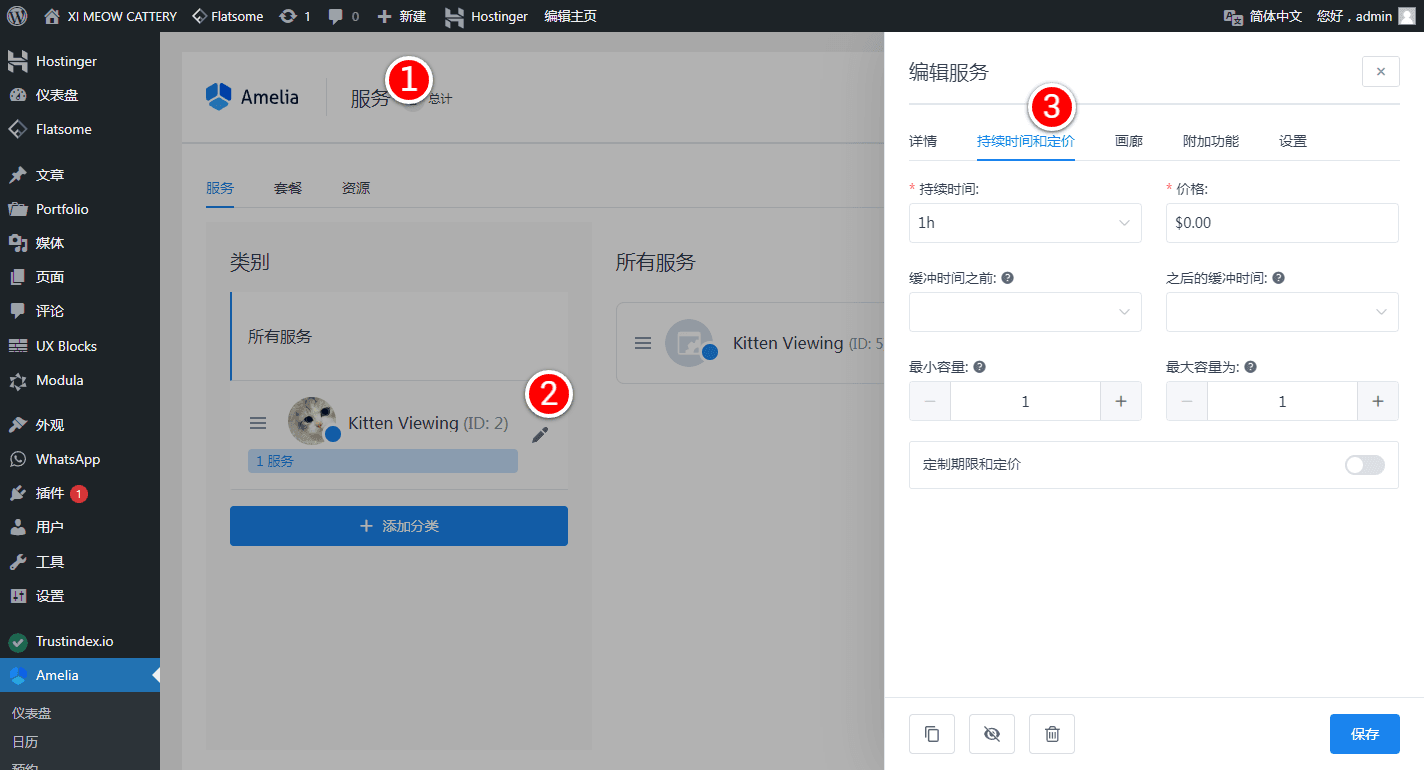
Task: Open the 之后的缓冲时间 dropdown
Action: pyautogui.click(x=1281, y=312)
